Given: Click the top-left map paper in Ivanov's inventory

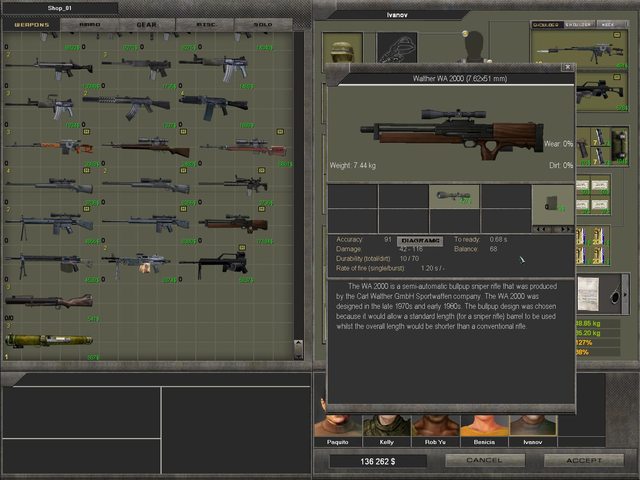Looking at the screenshot, I should (x=582, y=187).
